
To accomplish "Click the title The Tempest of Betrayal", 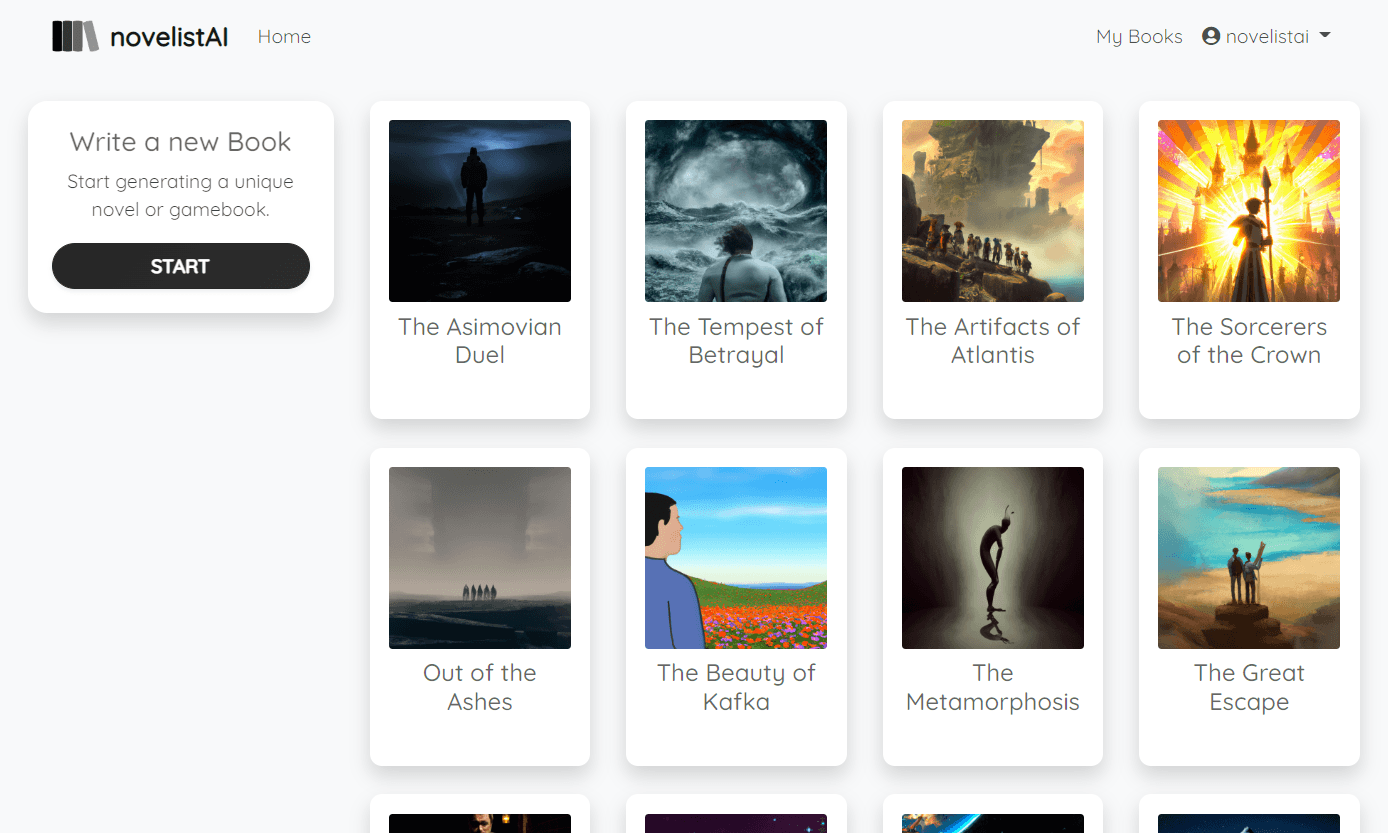I will point(736,341).
